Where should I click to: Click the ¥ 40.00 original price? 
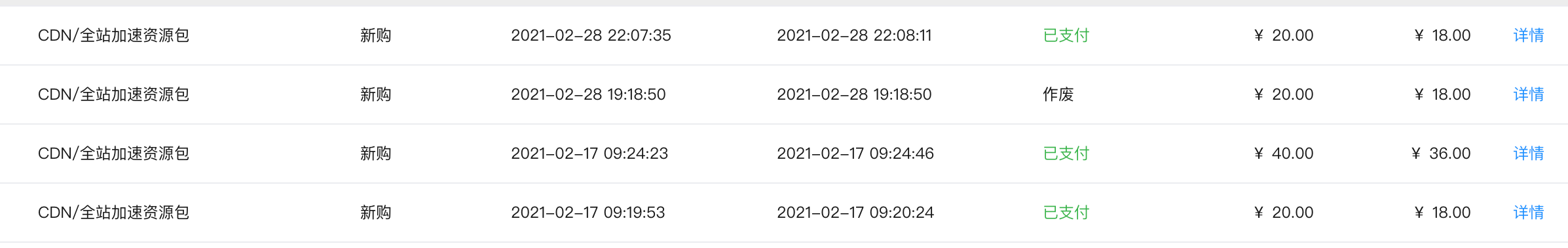point(1284,154)
